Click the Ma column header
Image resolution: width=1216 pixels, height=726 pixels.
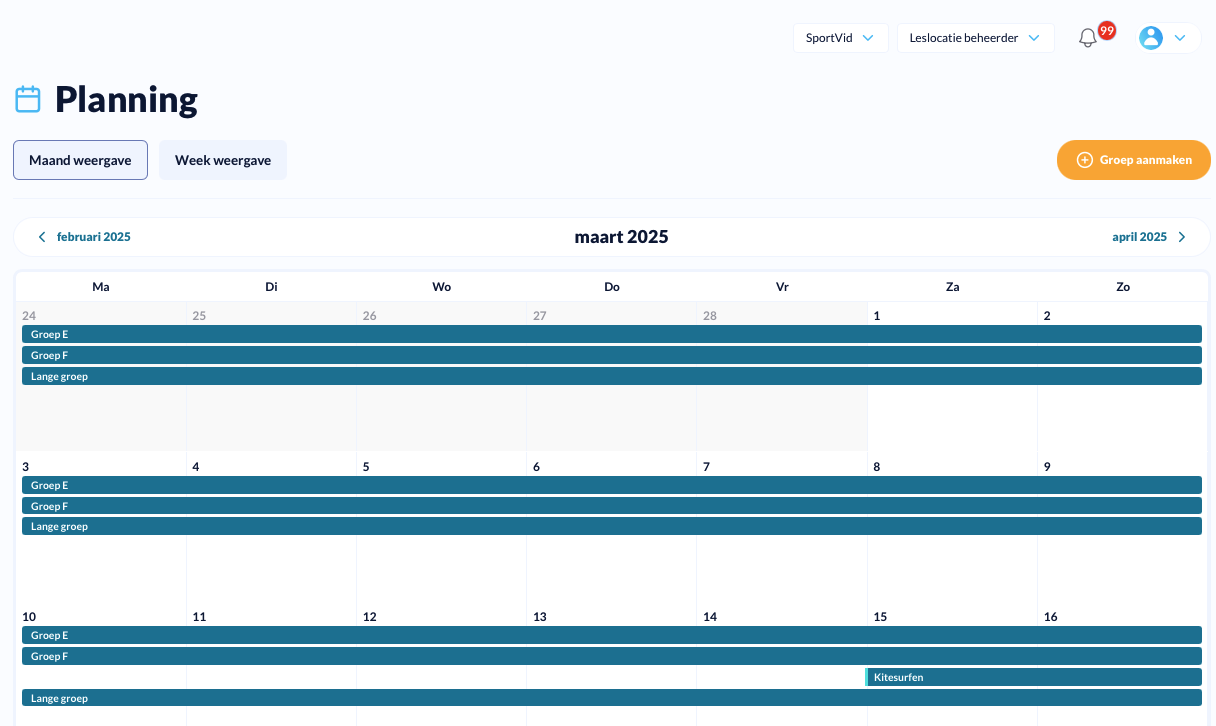tap(101, 287)
